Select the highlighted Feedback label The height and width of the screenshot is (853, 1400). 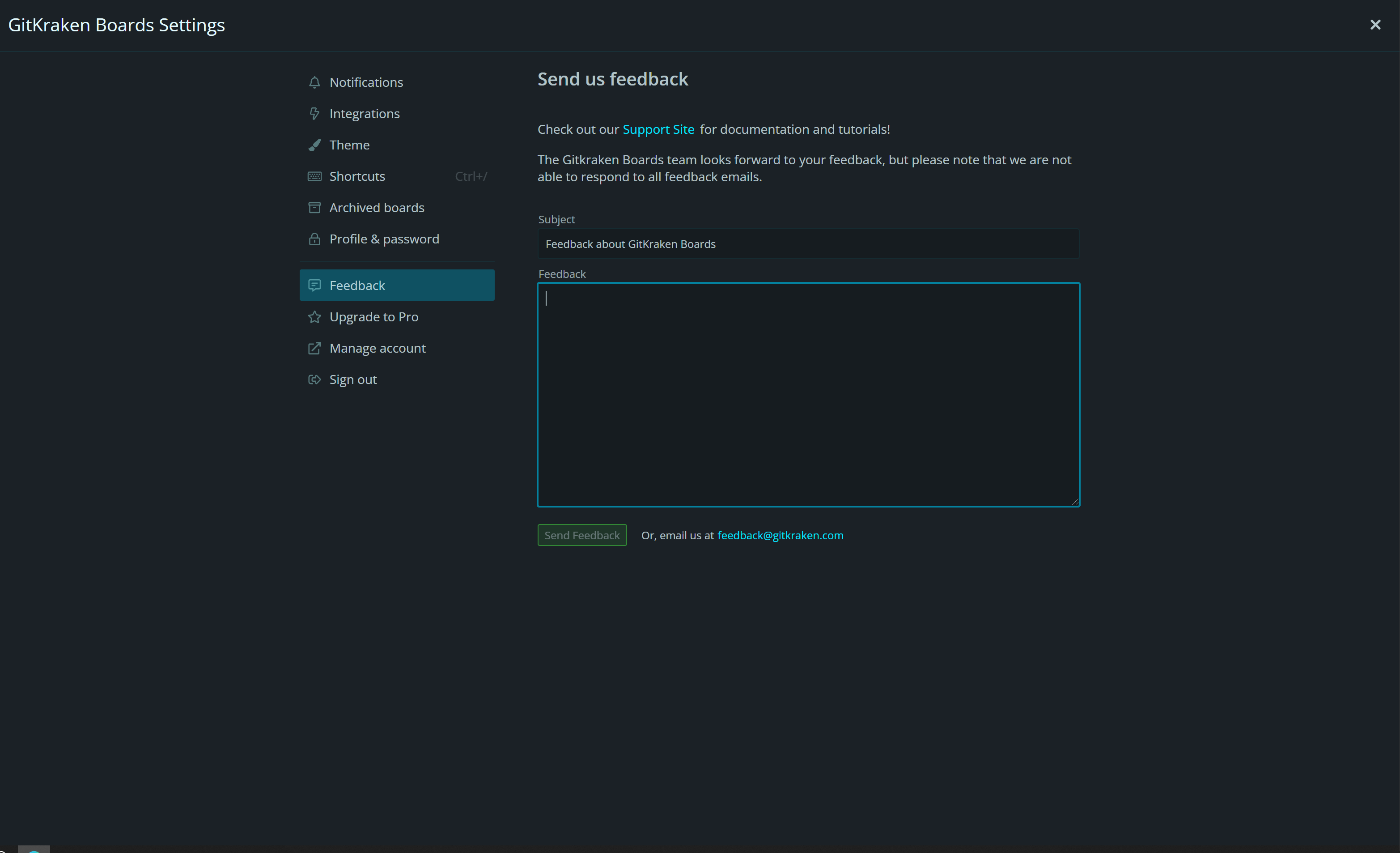click(357, 286)
